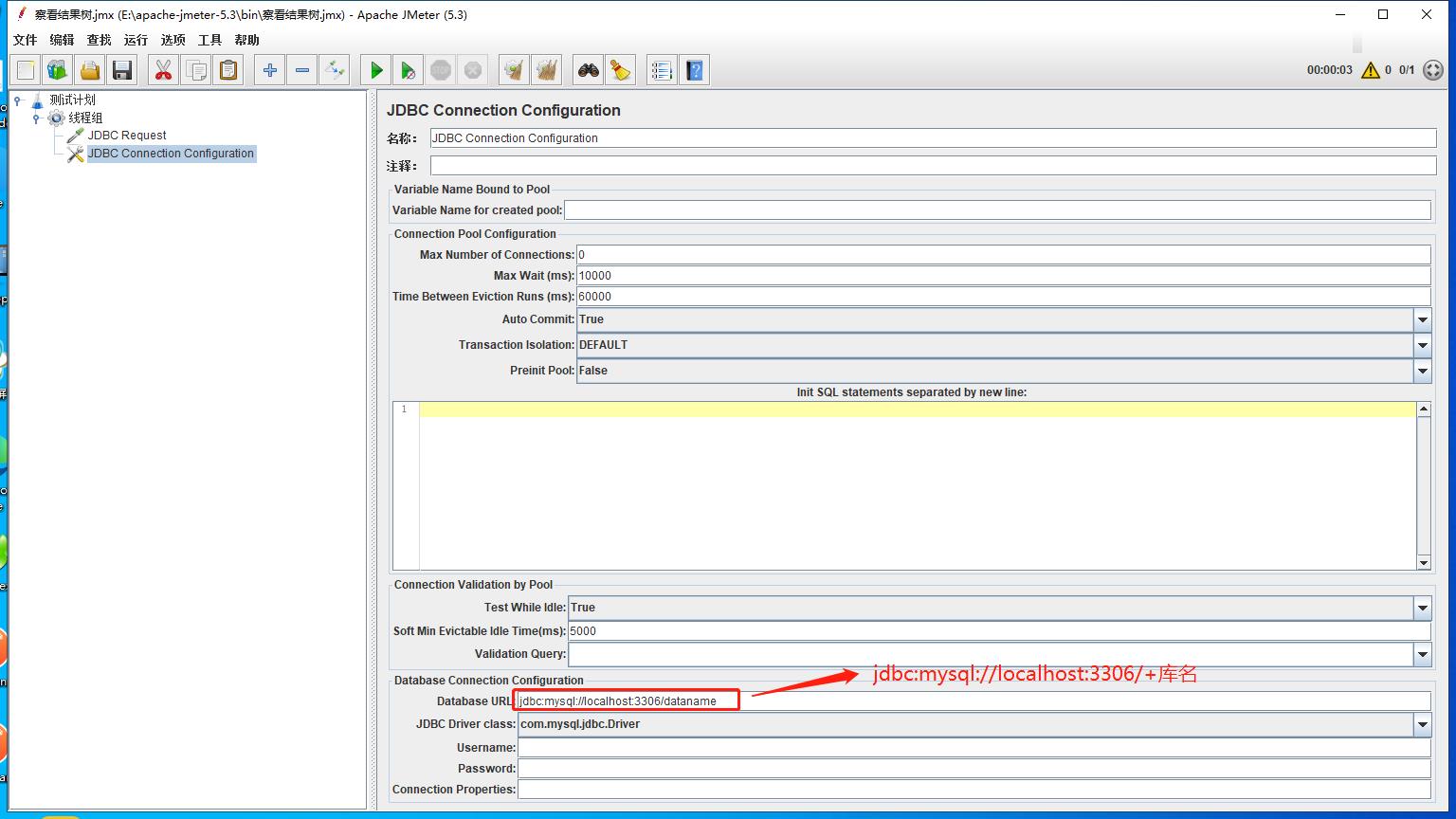Open Search with the binoculars icon

coord(589,70)
